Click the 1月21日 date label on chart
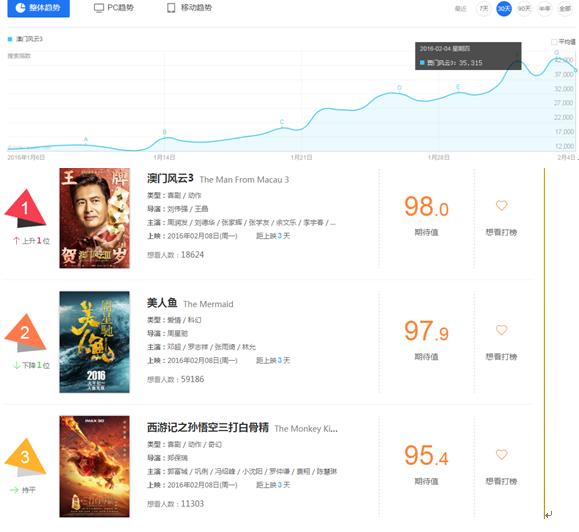The width and height of the screenshot is (579, 532). 301,158
